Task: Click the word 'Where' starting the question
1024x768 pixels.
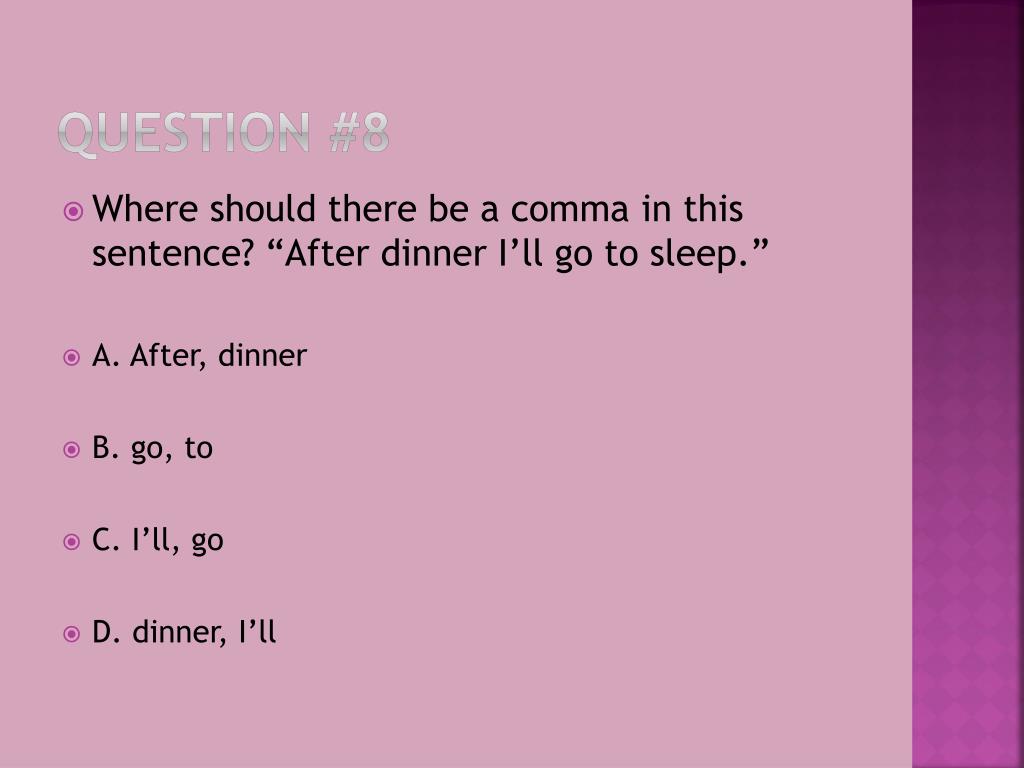Action: pos(145,209)
